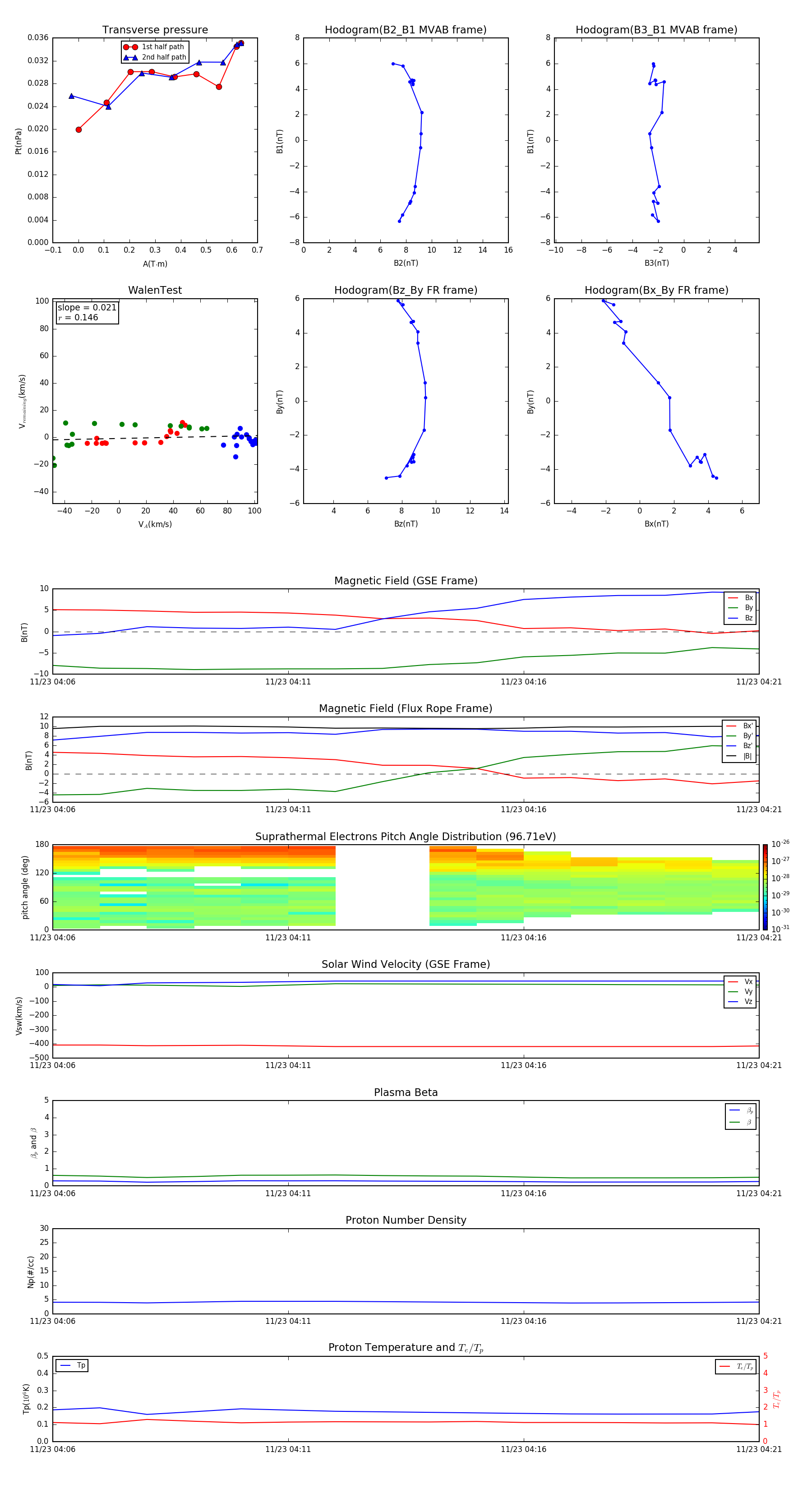Click 'Vx' legend entry in solar wind plot
Screen dimensions: 812x1489
[740, 981]
